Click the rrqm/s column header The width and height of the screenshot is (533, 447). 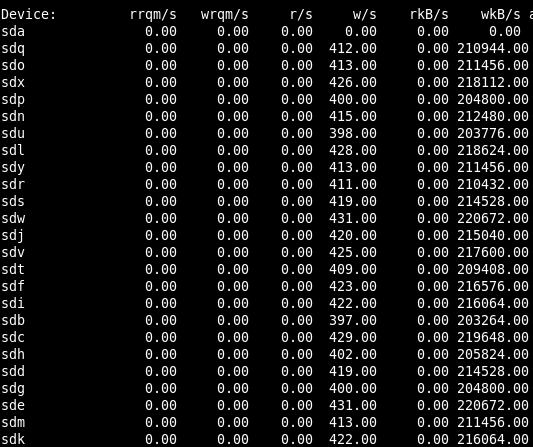click(153, 15)
